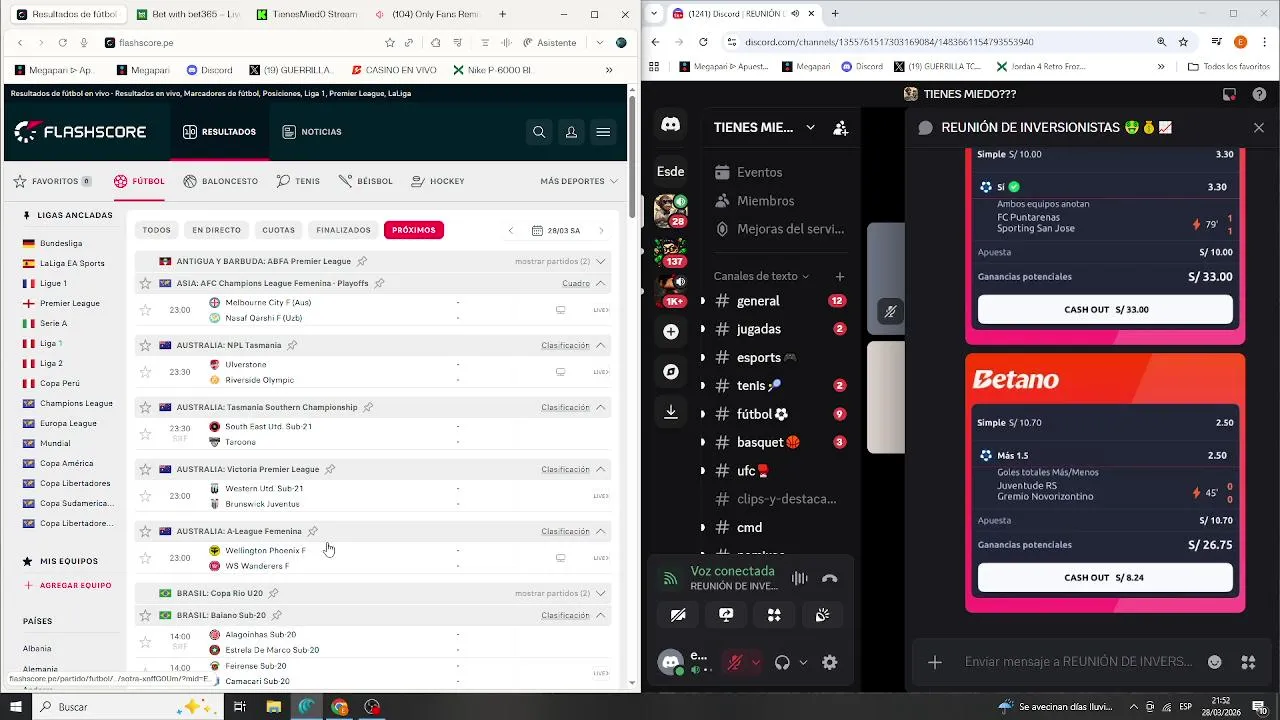Screen dimensions: 1280x720
Task: Star the Western Utd Sub-21 match
Action: pyautogui.click(x=145, y=496)
